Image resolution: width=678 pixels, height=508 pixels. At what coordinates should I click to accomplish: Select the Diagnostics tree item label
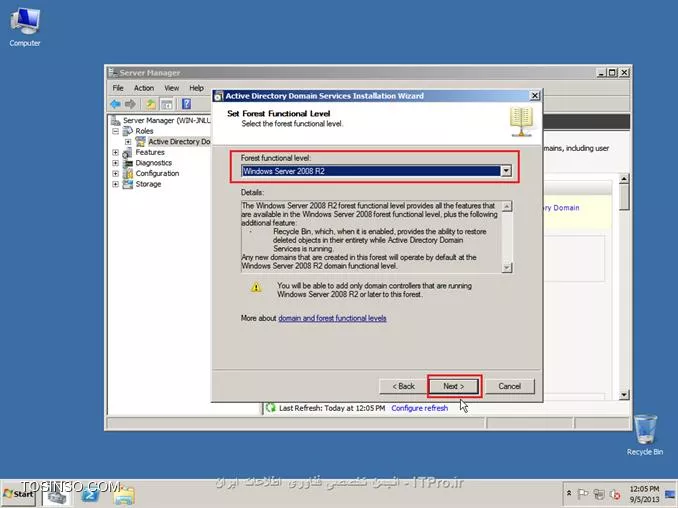click(x=154, y=163)
